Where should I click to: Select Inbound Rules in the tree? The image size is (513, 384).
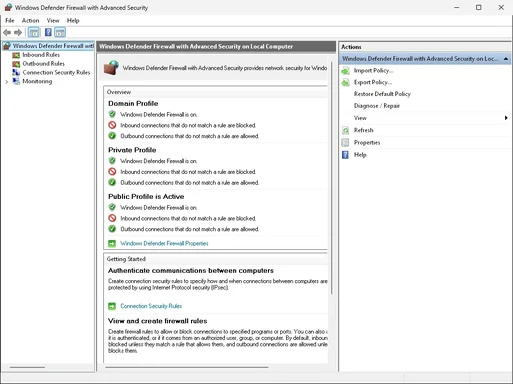[x=41, y=55]
